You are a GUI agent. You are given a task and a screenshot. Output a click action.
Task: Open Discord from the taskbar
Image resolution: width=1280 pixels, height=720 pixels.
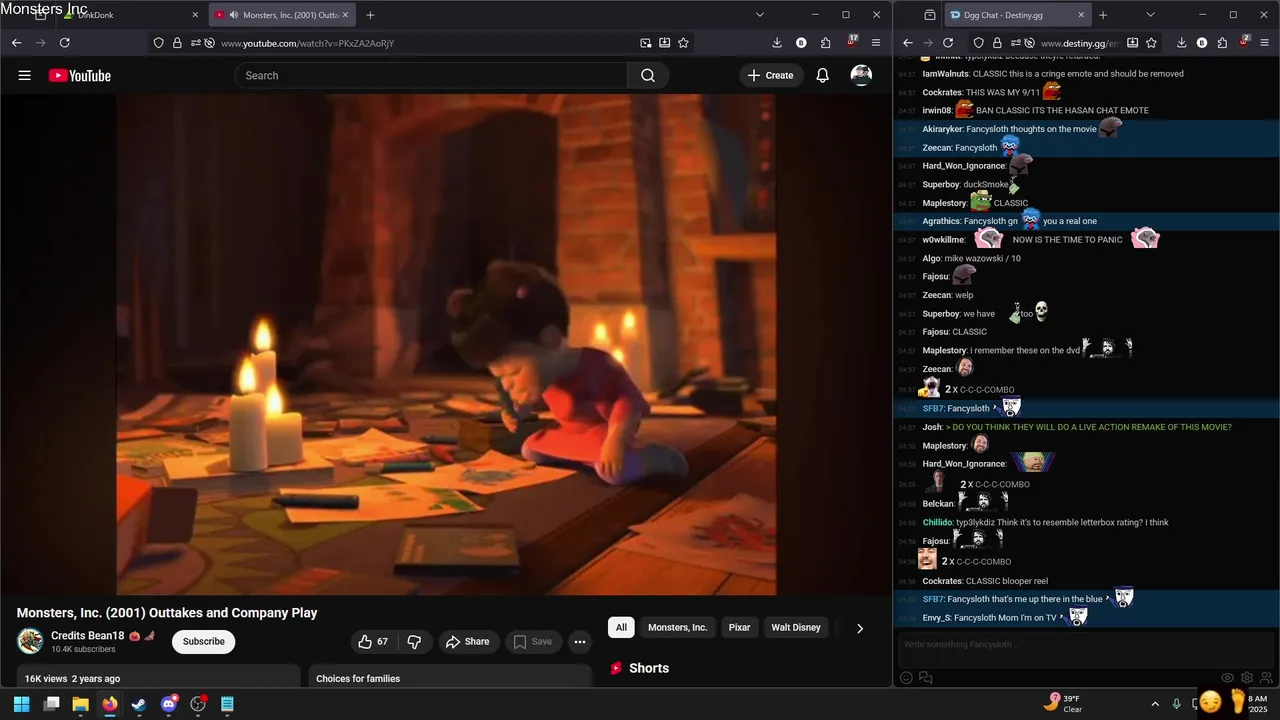point(168,704)
